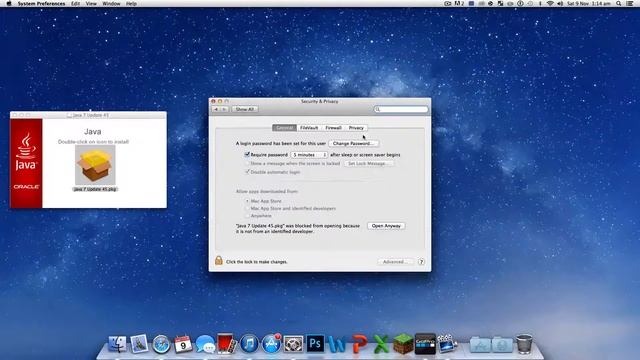Switch to the FileVault tab
Viewport: 640px width, 360px height.
[x=309, y=128]
